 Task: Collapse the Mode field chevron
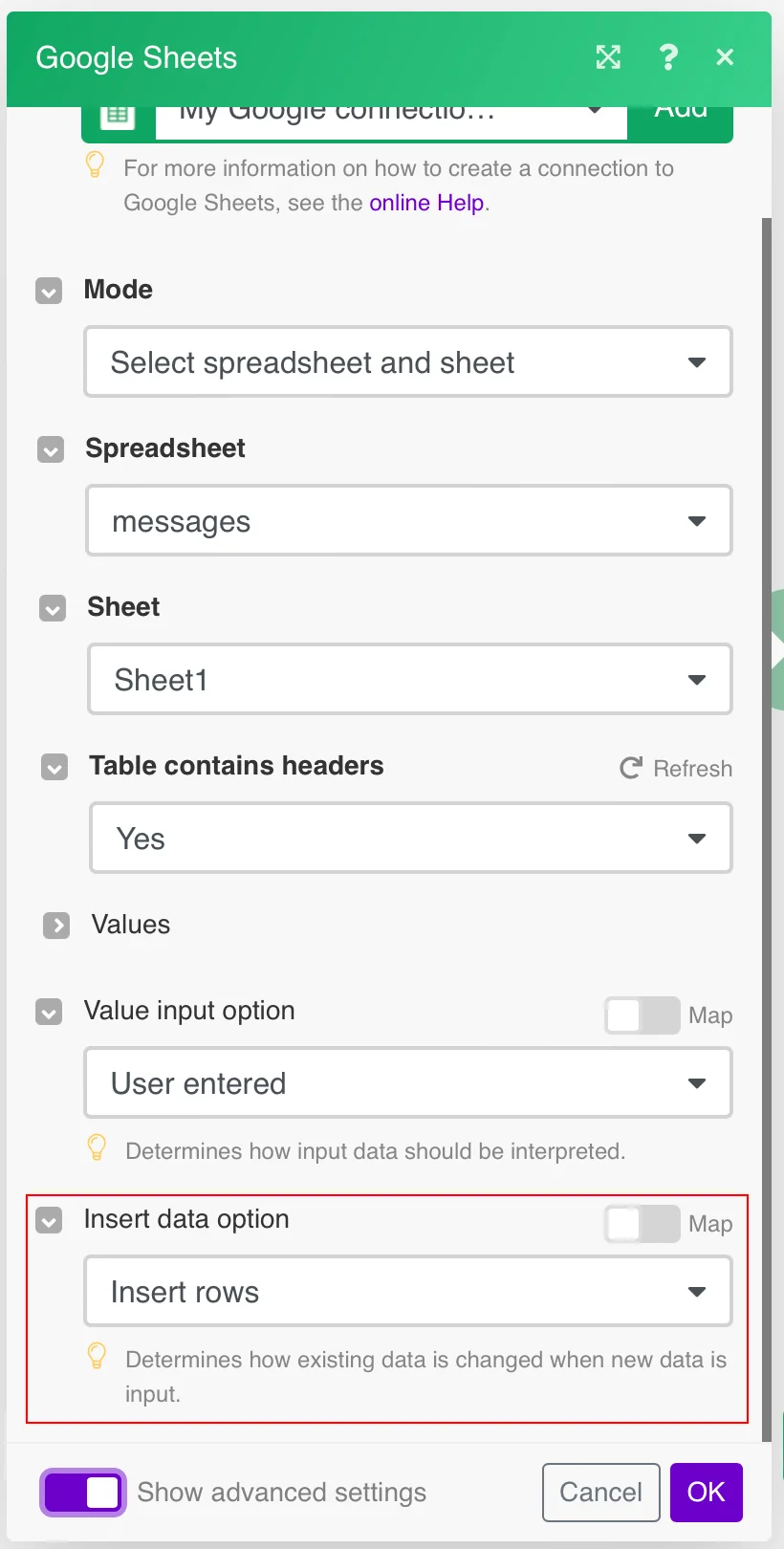tap(49, 291)
